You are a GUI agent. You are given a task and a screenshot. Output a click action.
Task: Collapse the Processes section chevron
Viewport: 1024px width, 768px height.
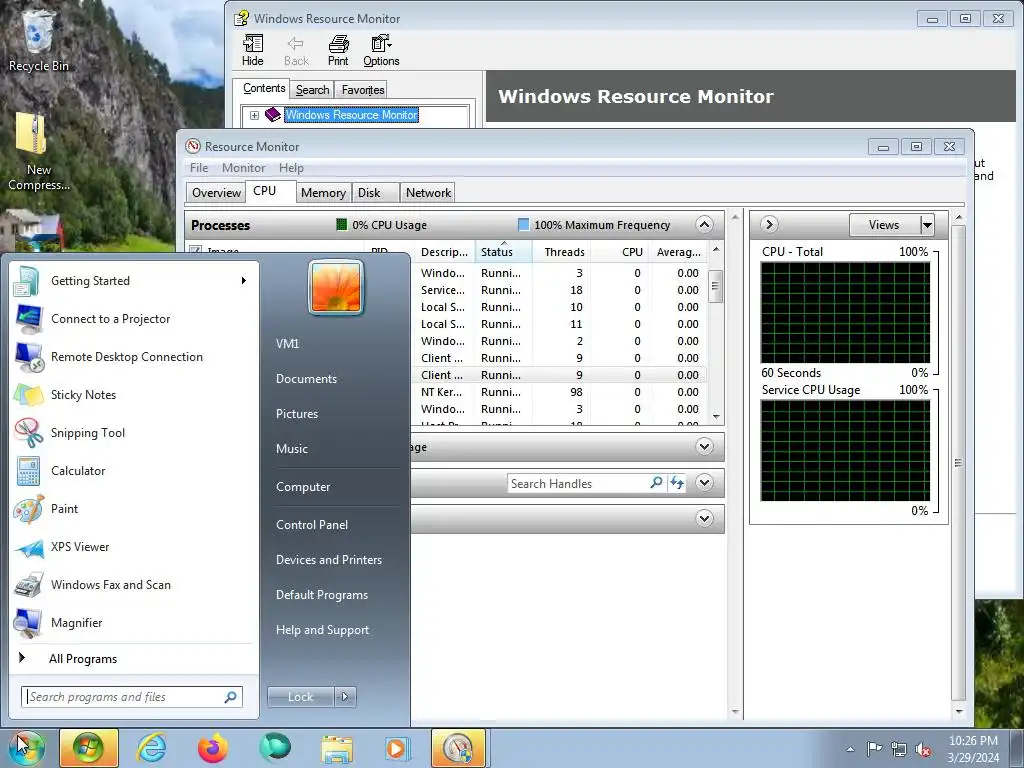(704, 225)
